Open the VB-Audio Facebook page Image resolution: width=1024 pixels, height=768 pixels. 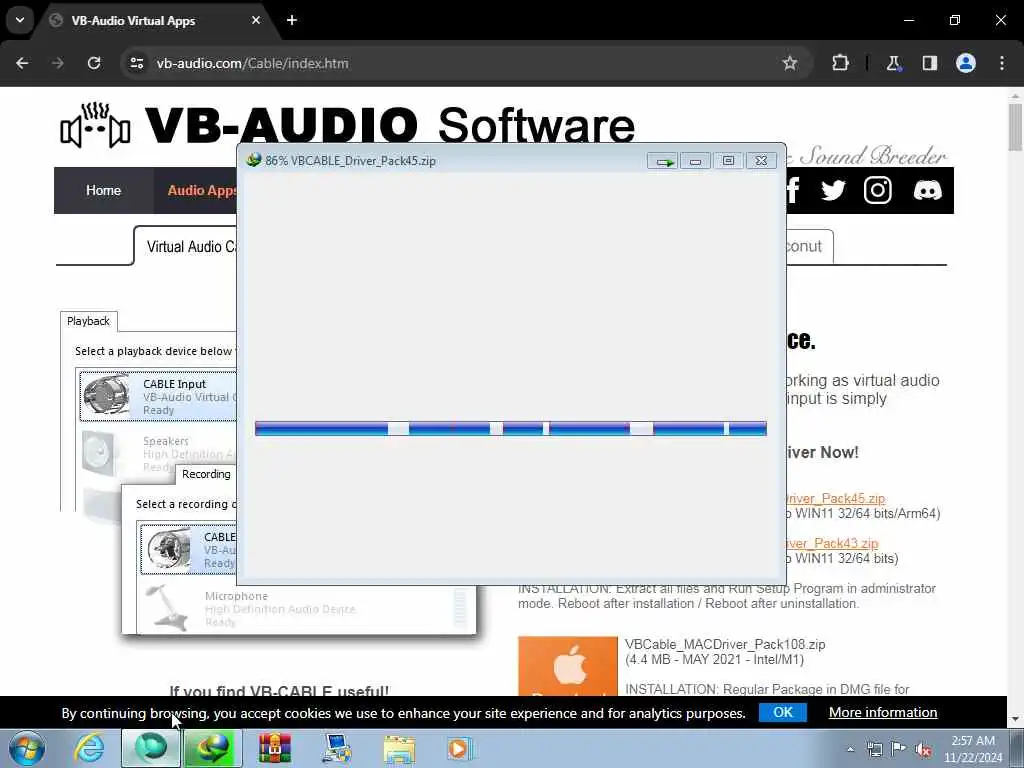pos(793,191)
